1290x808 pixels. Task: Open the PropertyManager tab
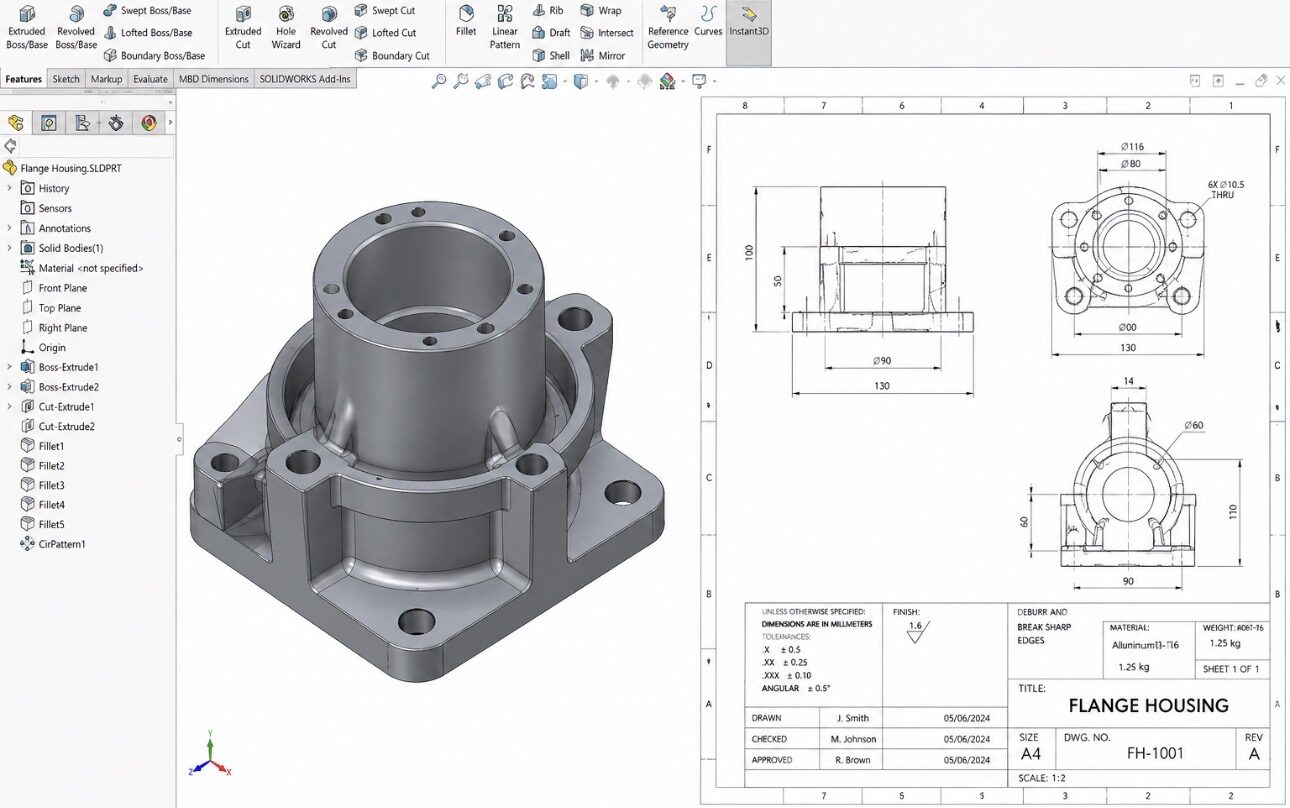click(x=48, y=123)
